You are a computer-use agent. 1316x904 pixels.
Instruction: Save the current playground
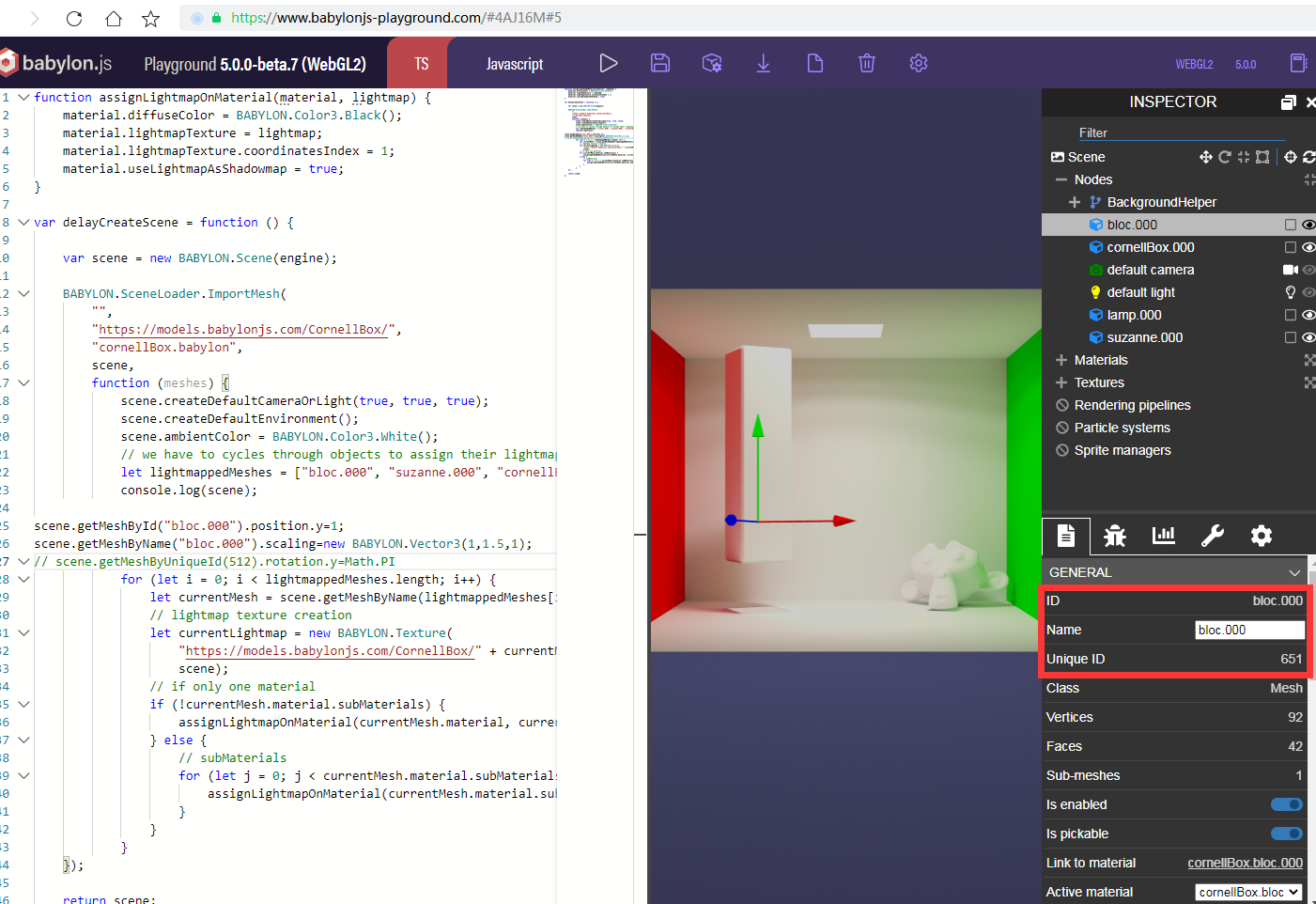660,62
